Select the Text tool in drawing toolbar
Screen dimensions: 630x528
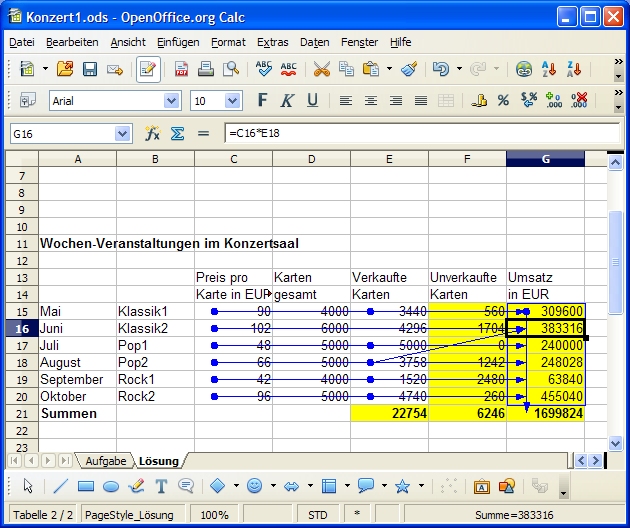click(x=160, y=486)
